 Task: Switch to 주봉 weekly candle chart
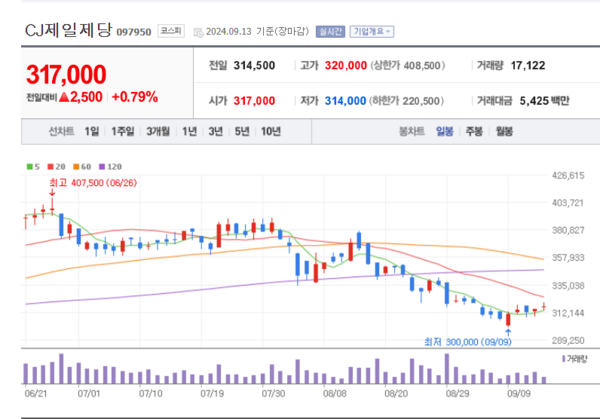coord(474,132)
